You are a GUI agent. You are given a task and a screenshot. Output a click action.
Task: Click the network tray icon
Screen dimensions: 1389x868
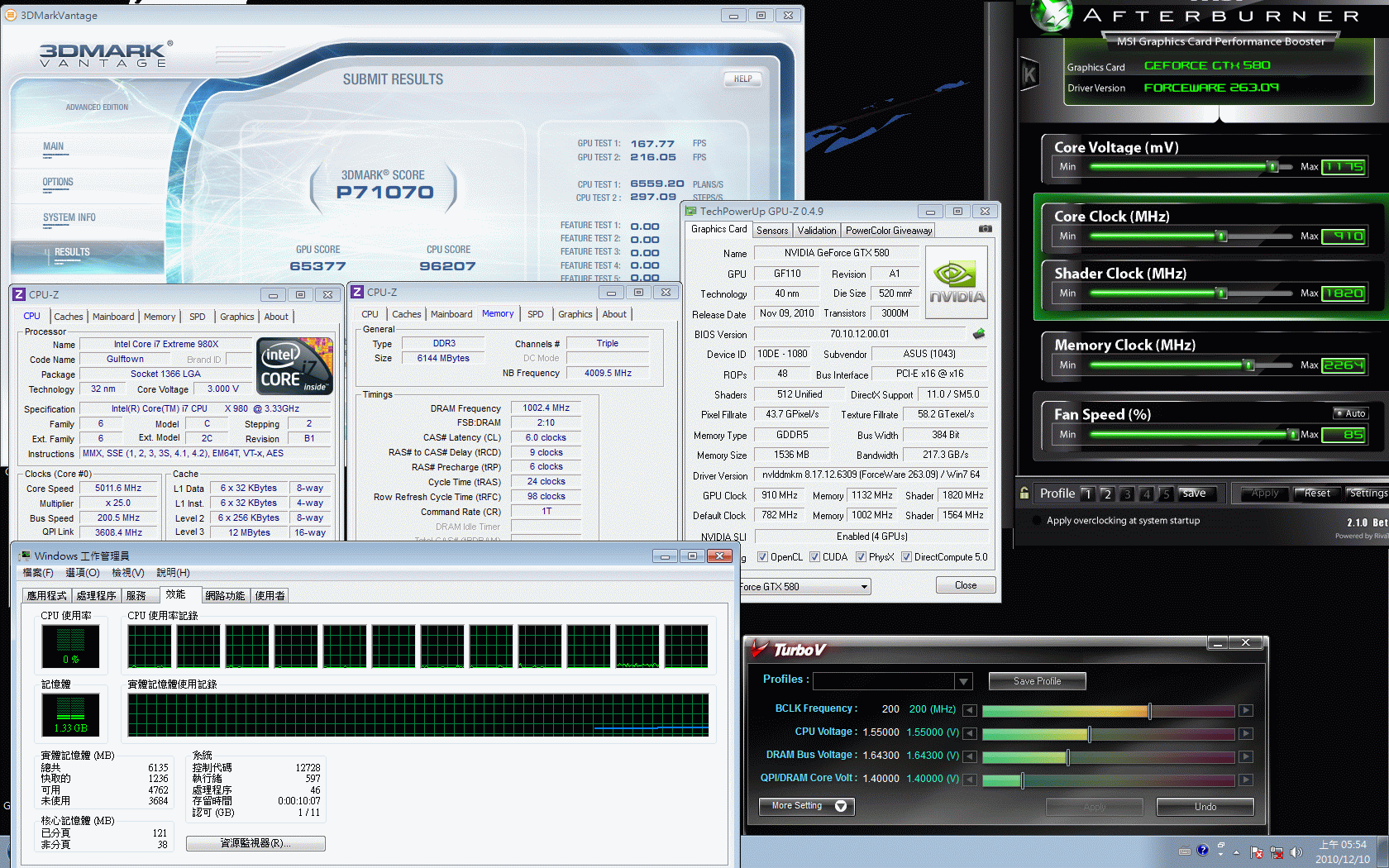1277,852
